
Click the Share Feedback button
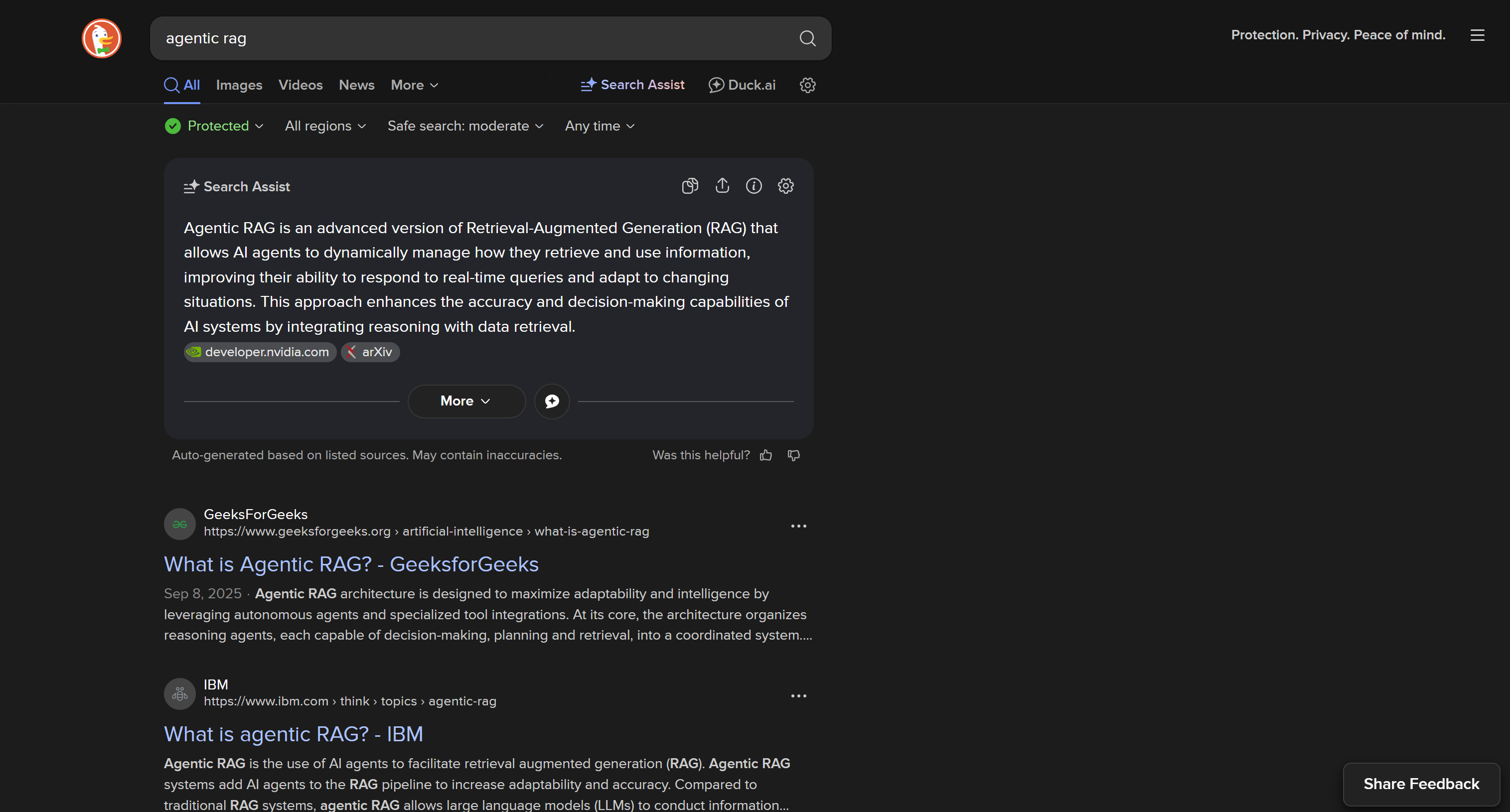(1421, 784)
